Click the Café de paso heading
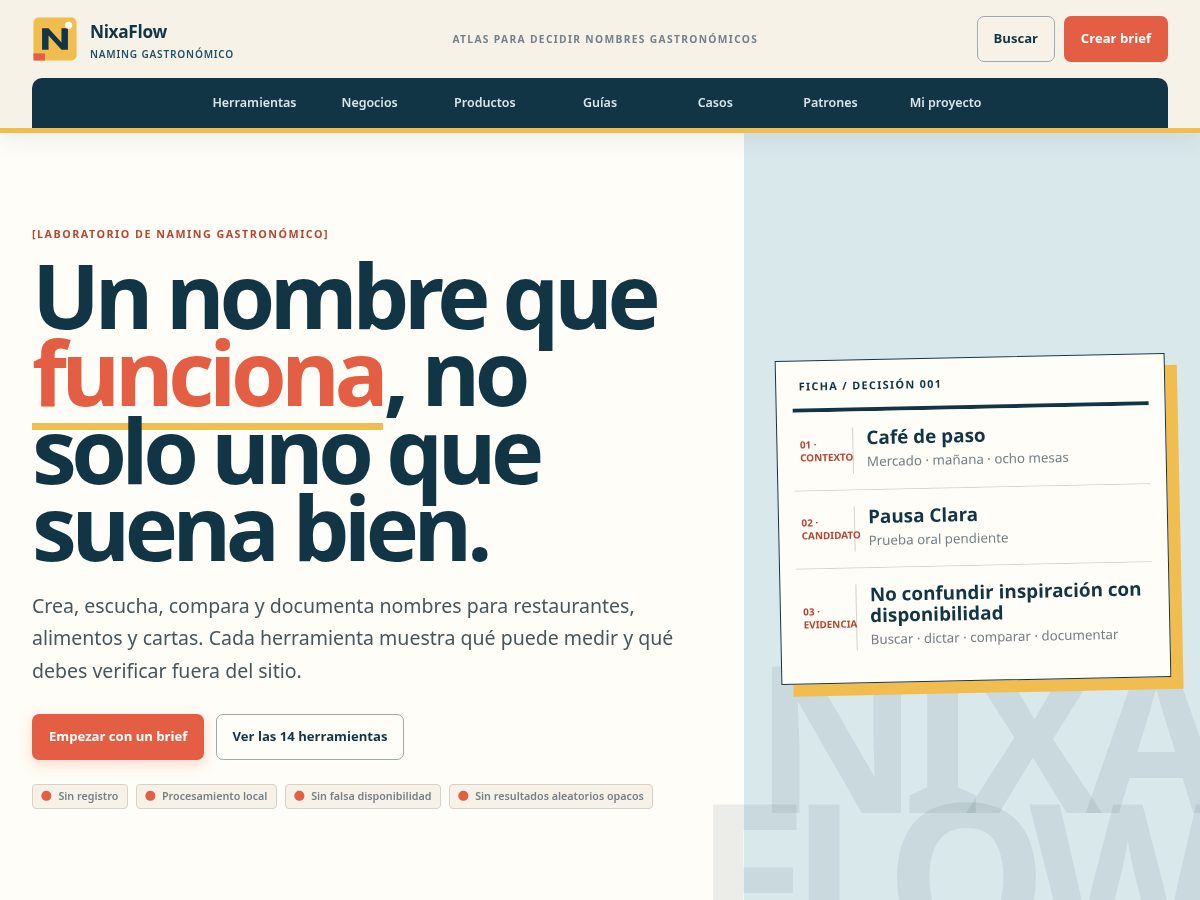This screenshot has width=1200, height=900. tap(926, 436)
